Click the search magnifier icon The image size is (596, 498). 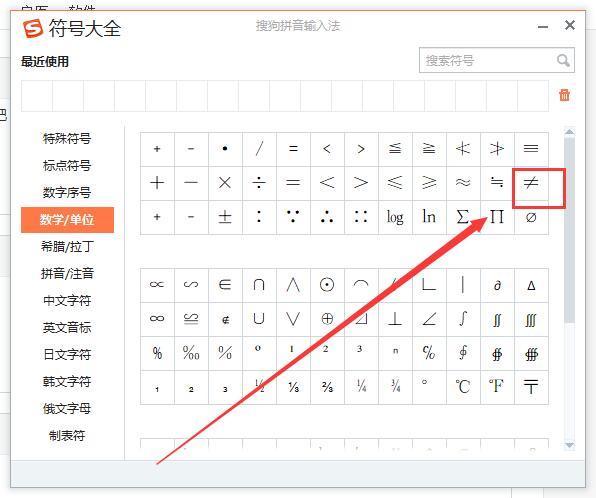pos(563,60)
